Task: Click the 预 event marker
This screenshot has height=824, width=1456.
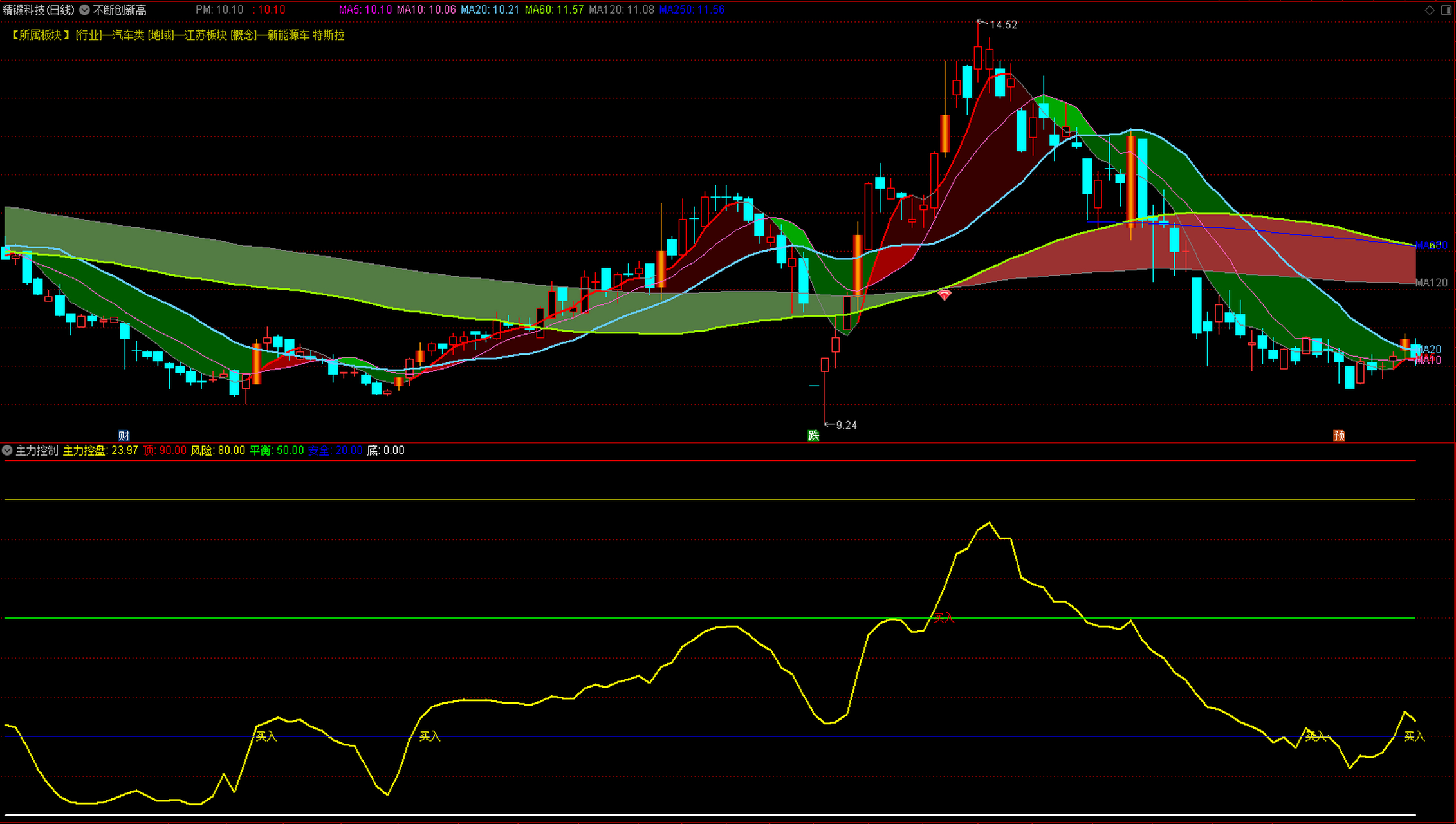Action: [x=1339, y=436]
